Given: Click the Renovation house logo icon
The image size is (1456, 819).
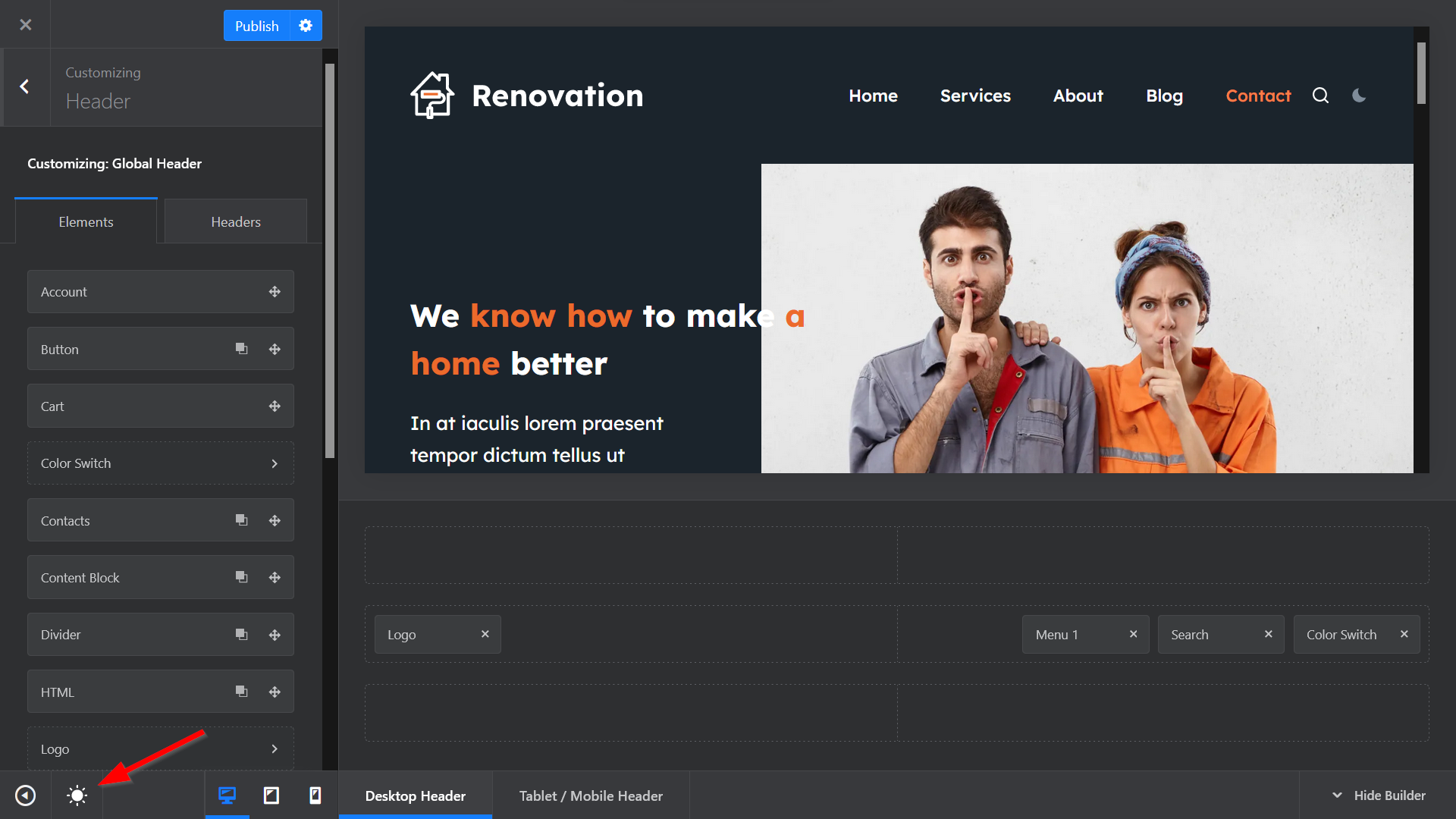Looking at the screenshot, I should pyautogui.click(x=432, y=96).
